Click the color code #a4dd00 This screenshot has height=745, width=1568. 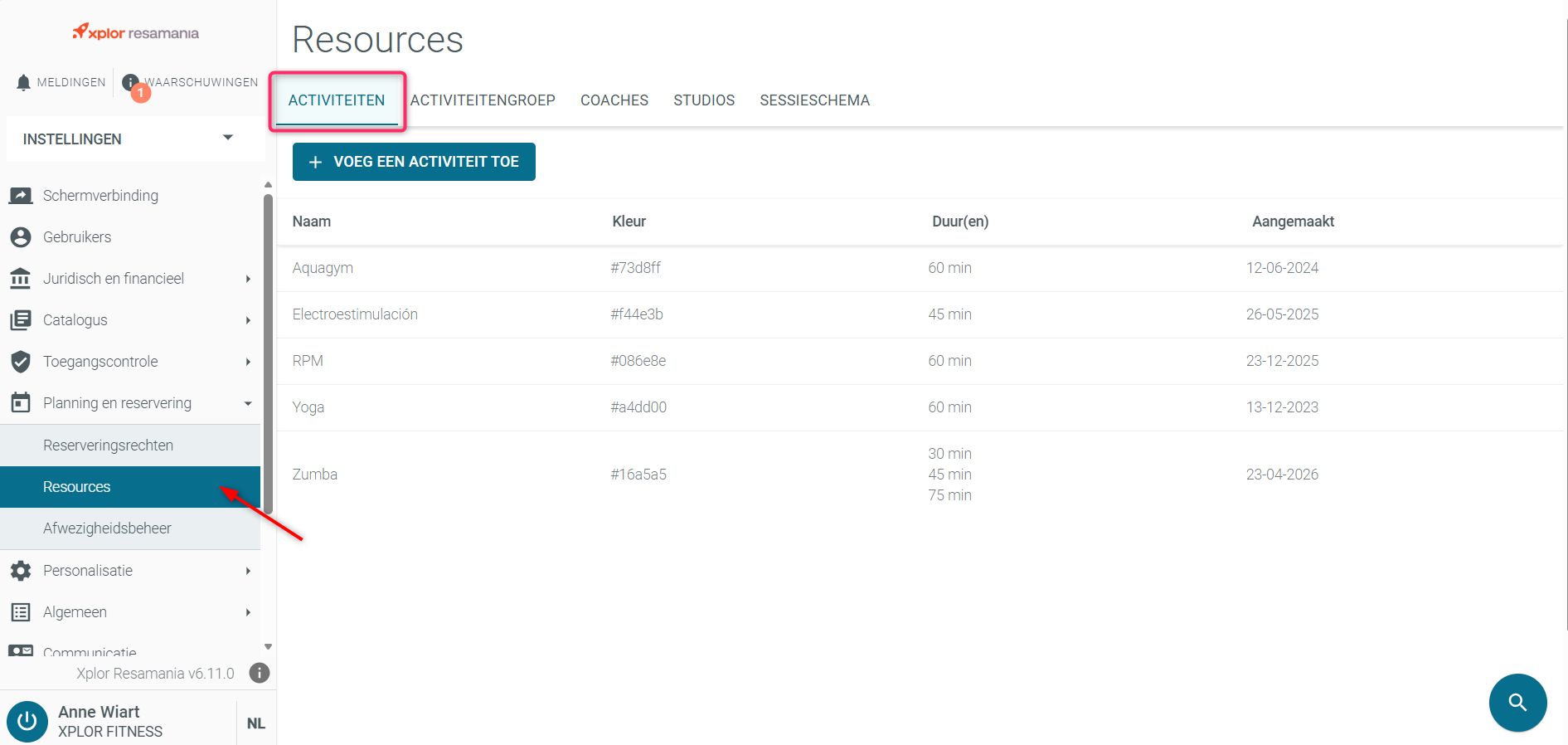coord(638,407)
